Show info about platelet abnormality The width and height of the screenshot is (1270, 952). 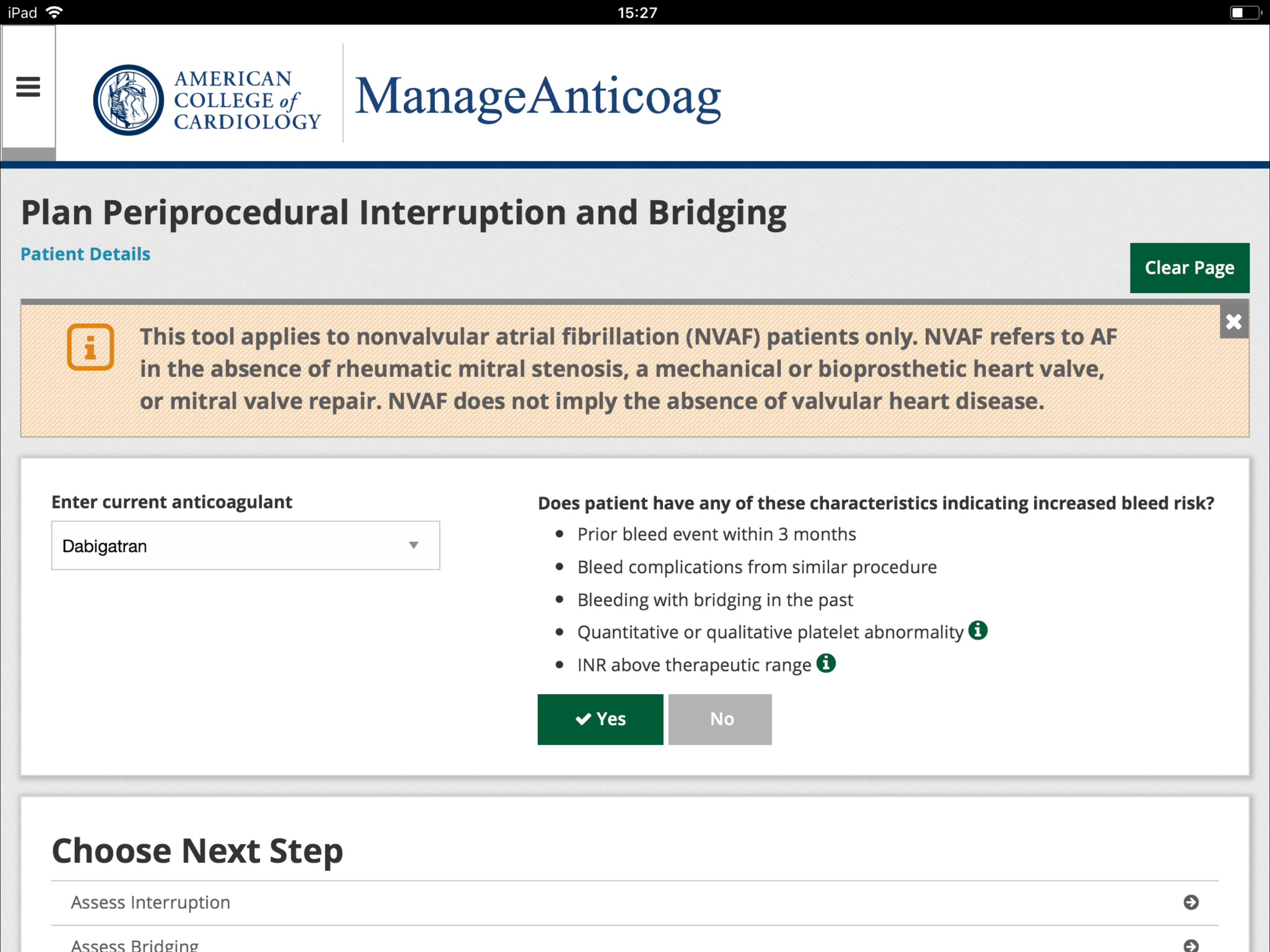[x=977, y=630]
